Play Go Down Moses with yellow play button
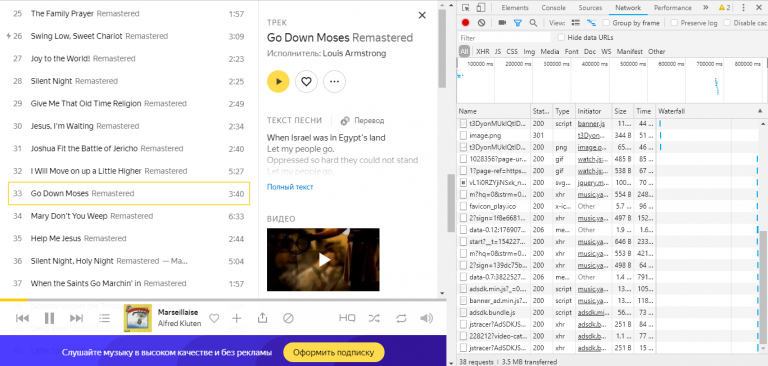 [x=278, y=81]
